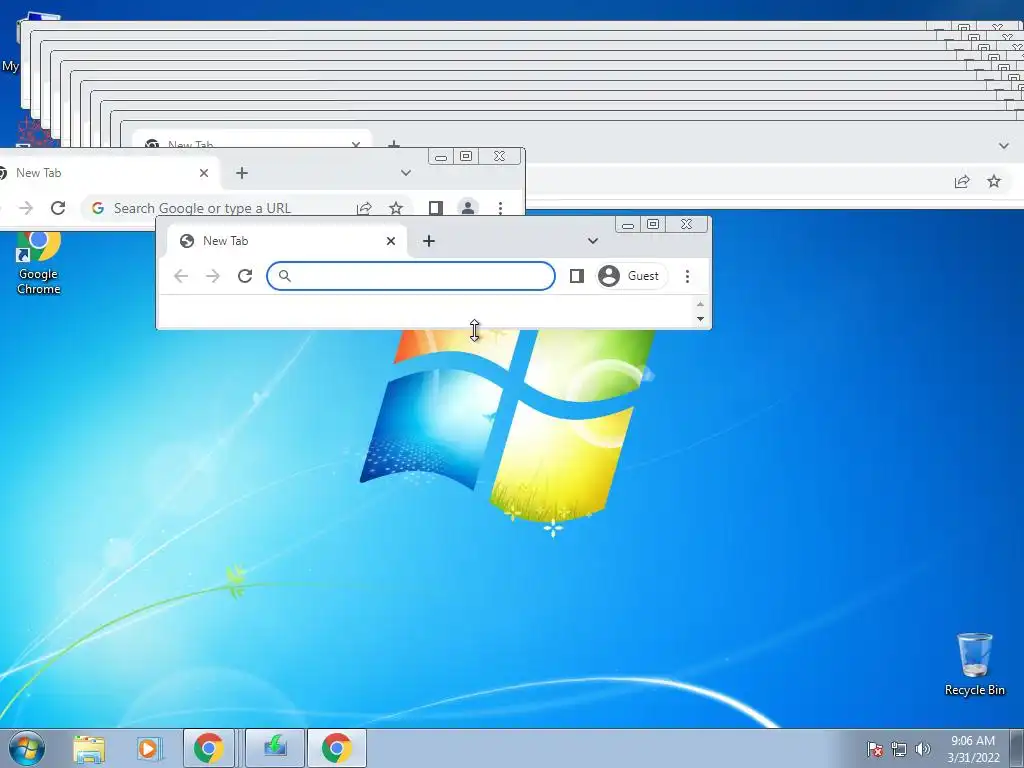Open File Explorer from taskbar
Viewport: 1024px width, 768px height.
pyautogui.click(x=89, y=749)
